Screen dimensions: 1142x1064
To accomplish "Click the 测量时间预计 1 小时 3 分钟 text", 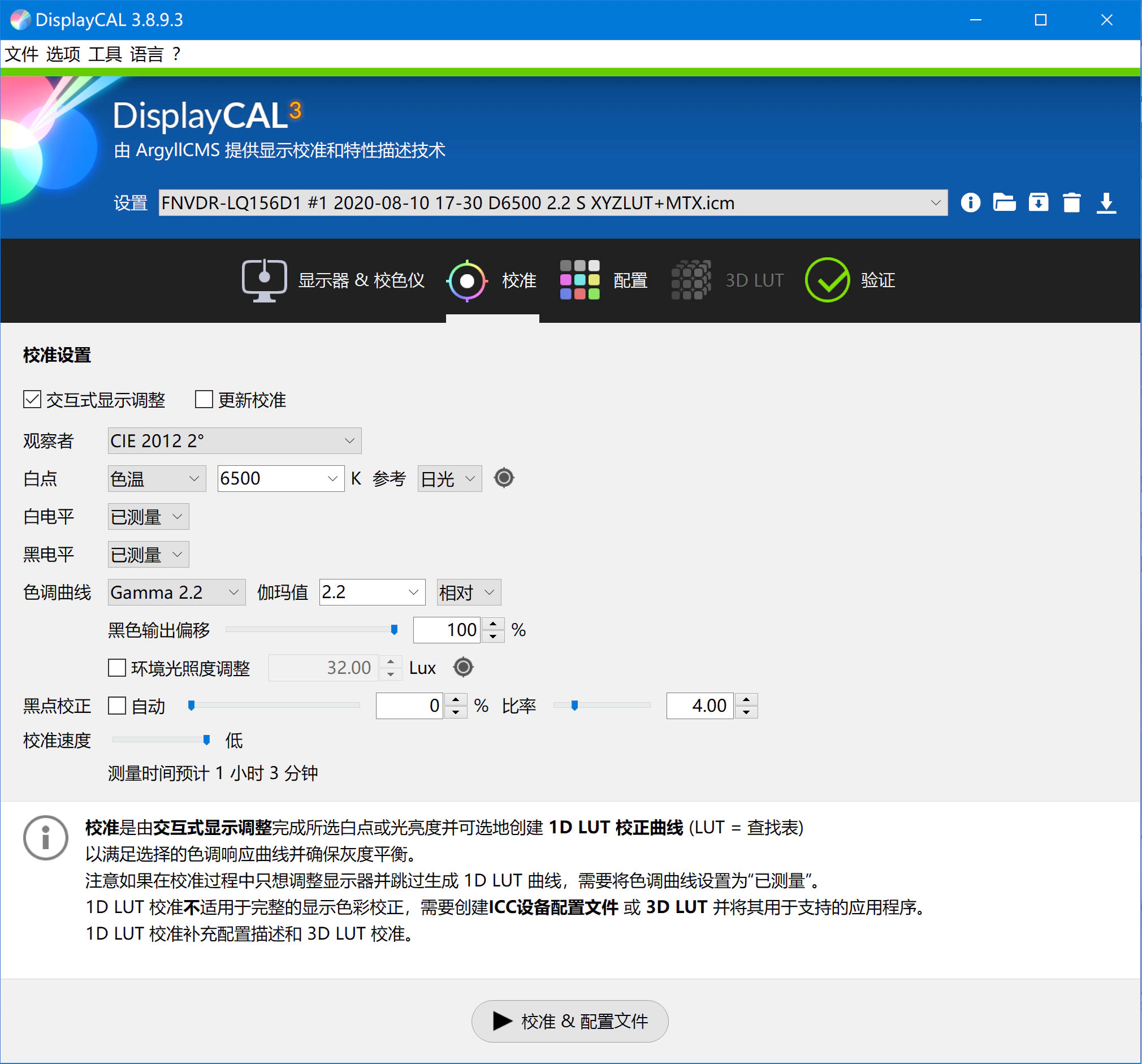I will pyautogui.click(x=213, y=773).
